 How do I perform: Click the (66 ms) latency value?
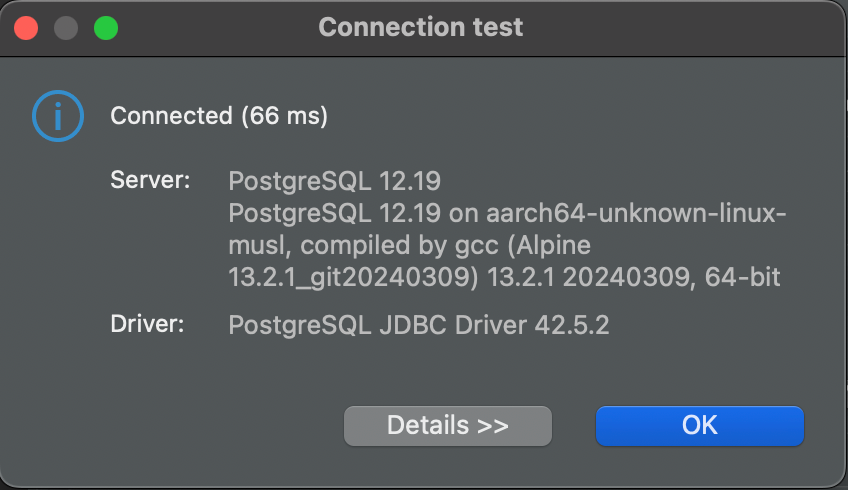(284, 116)
